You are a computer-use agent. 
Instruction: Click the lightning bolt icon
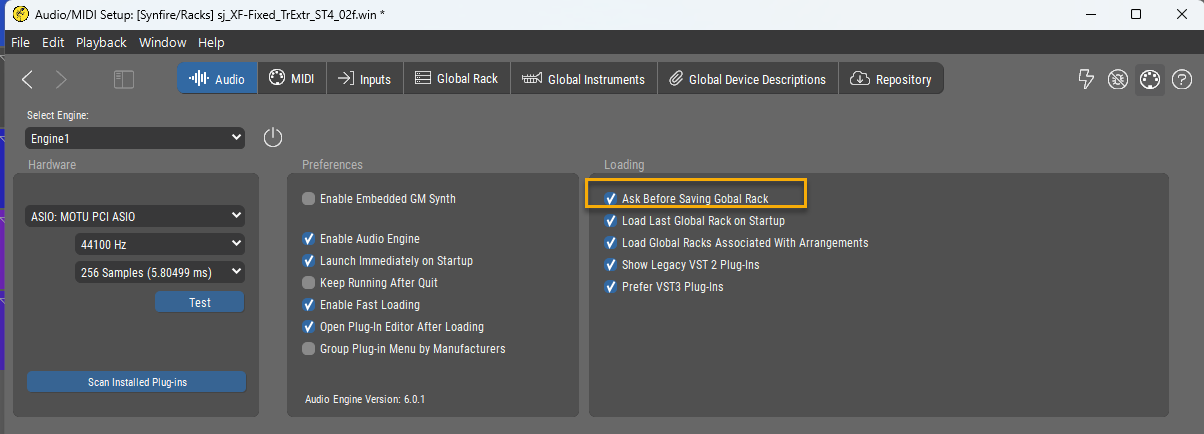1086,79
